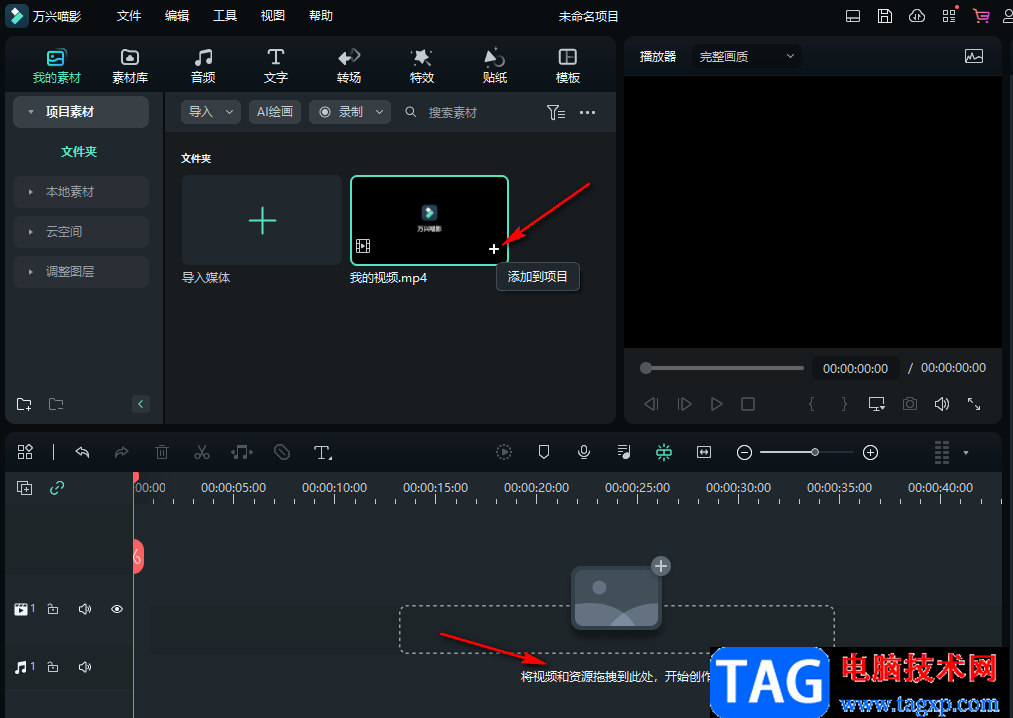
Task: Open the media filter icon
Action: coord(556,112)
